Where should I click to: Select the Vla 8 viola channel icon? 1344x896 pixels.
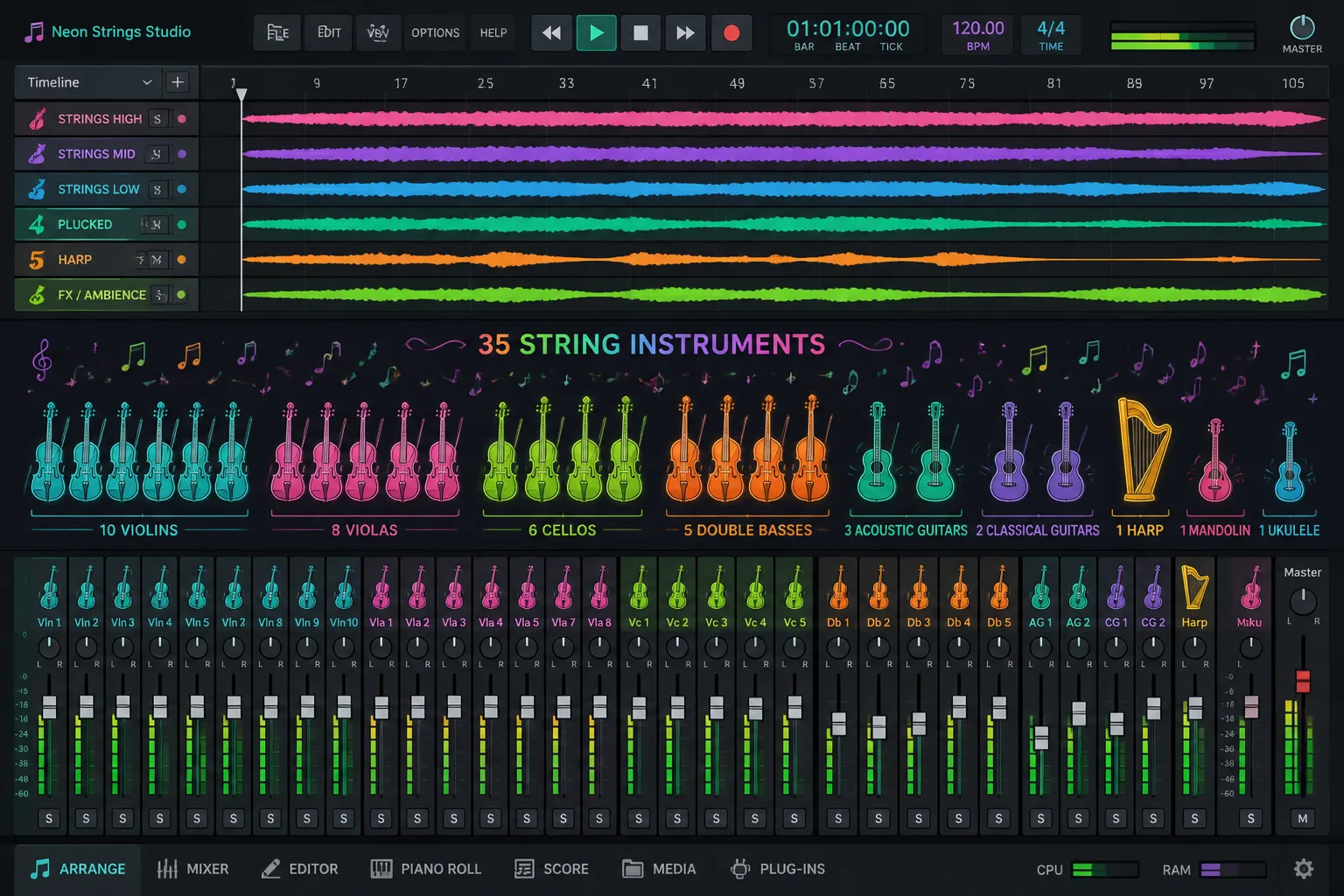coord(599,587)
